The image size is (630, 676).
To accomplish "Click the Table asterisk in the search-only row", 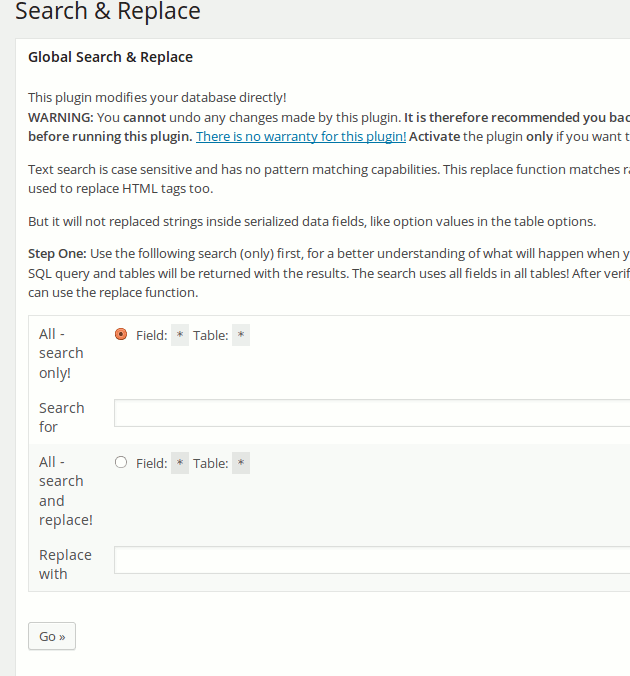I will (x=240, y=336).
